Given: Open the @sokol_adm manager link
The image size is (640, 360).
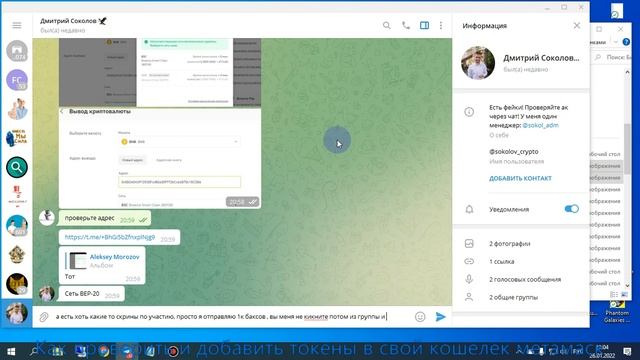Looking at the screenshot, I should pos(540,125).
